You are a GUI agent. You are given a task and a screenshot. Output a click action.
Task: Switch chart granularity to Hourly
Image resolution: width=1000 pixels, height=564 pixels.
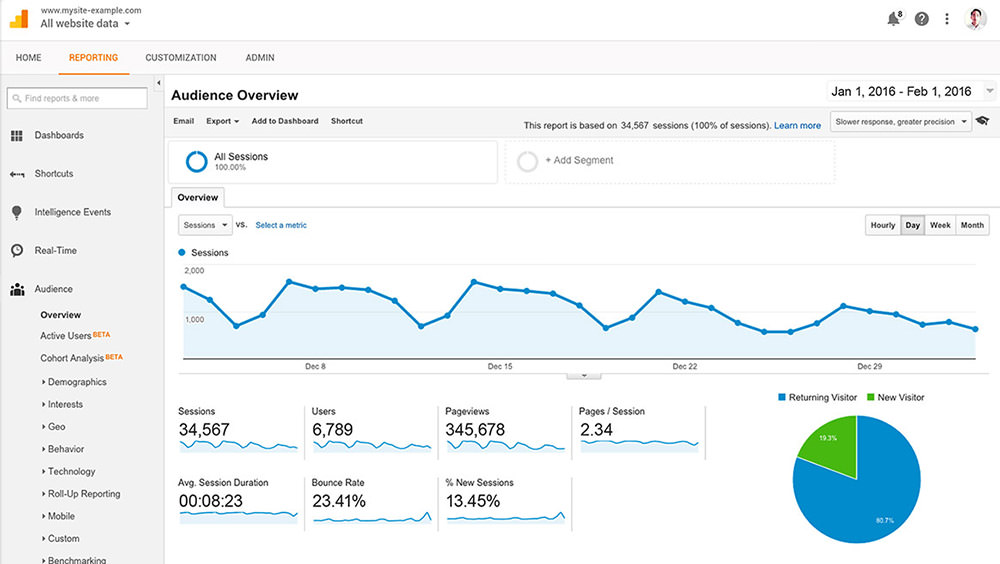(882, 225)
